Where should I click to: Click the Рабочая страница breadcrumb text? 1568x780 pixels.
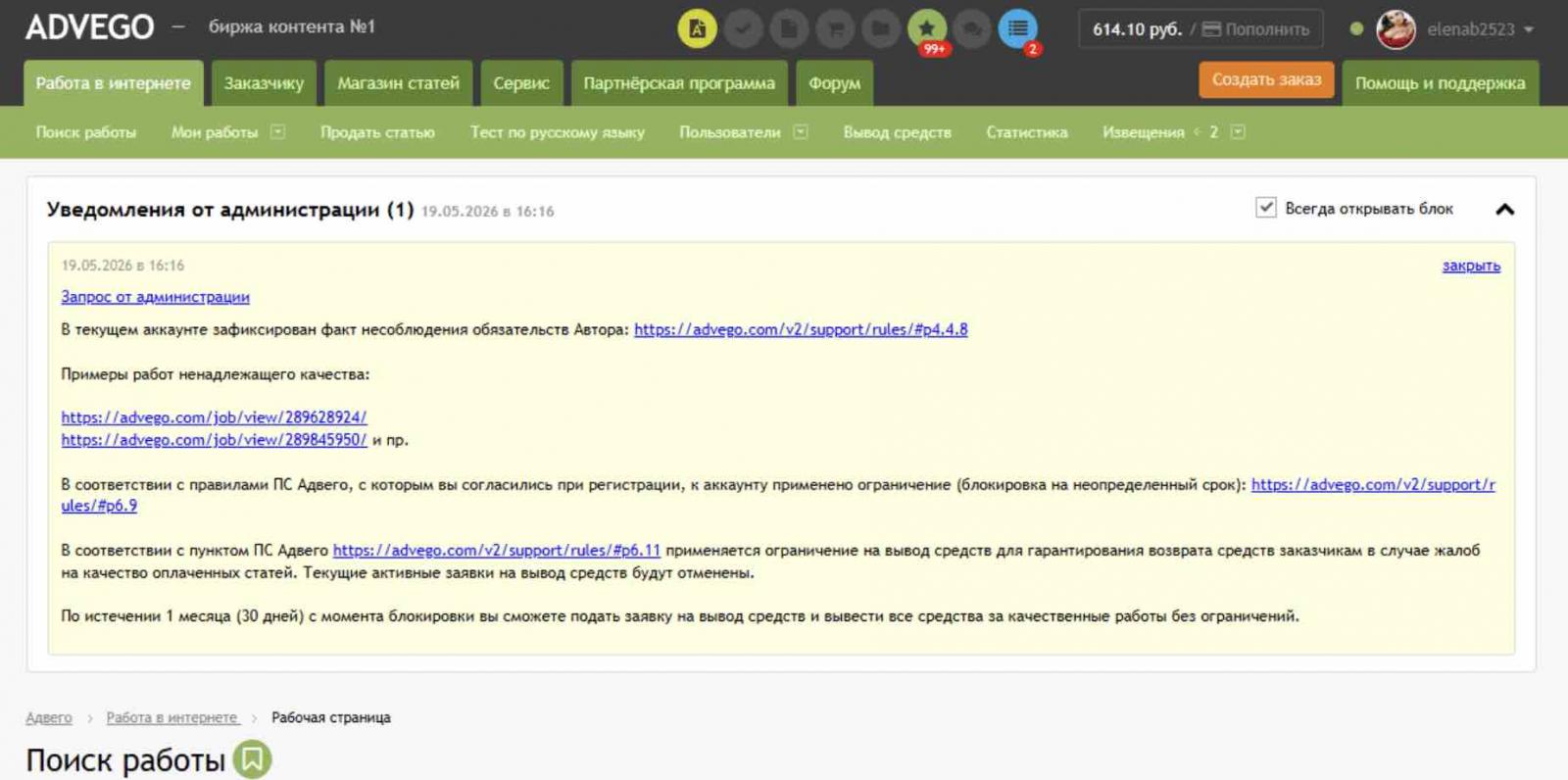point(331,717)
